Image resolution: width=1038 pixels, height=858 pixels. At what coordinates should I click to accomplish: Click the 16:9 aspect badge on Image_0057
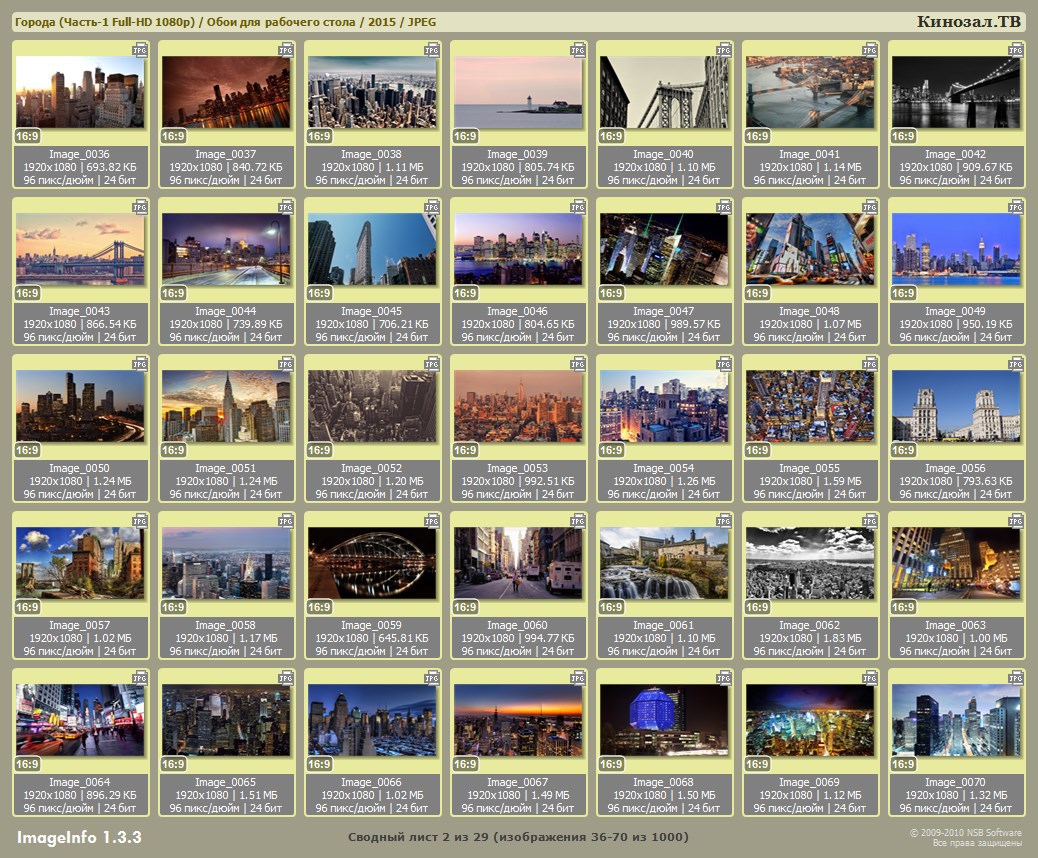coord(27,607)
